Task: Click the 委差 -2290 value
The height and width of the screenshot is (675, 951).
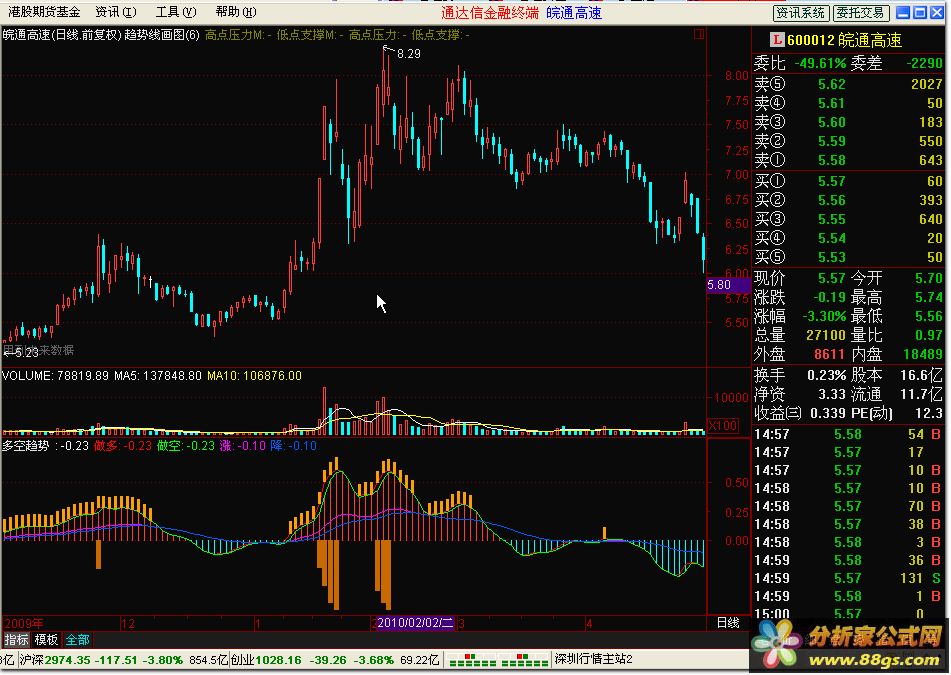Action: 924,63
